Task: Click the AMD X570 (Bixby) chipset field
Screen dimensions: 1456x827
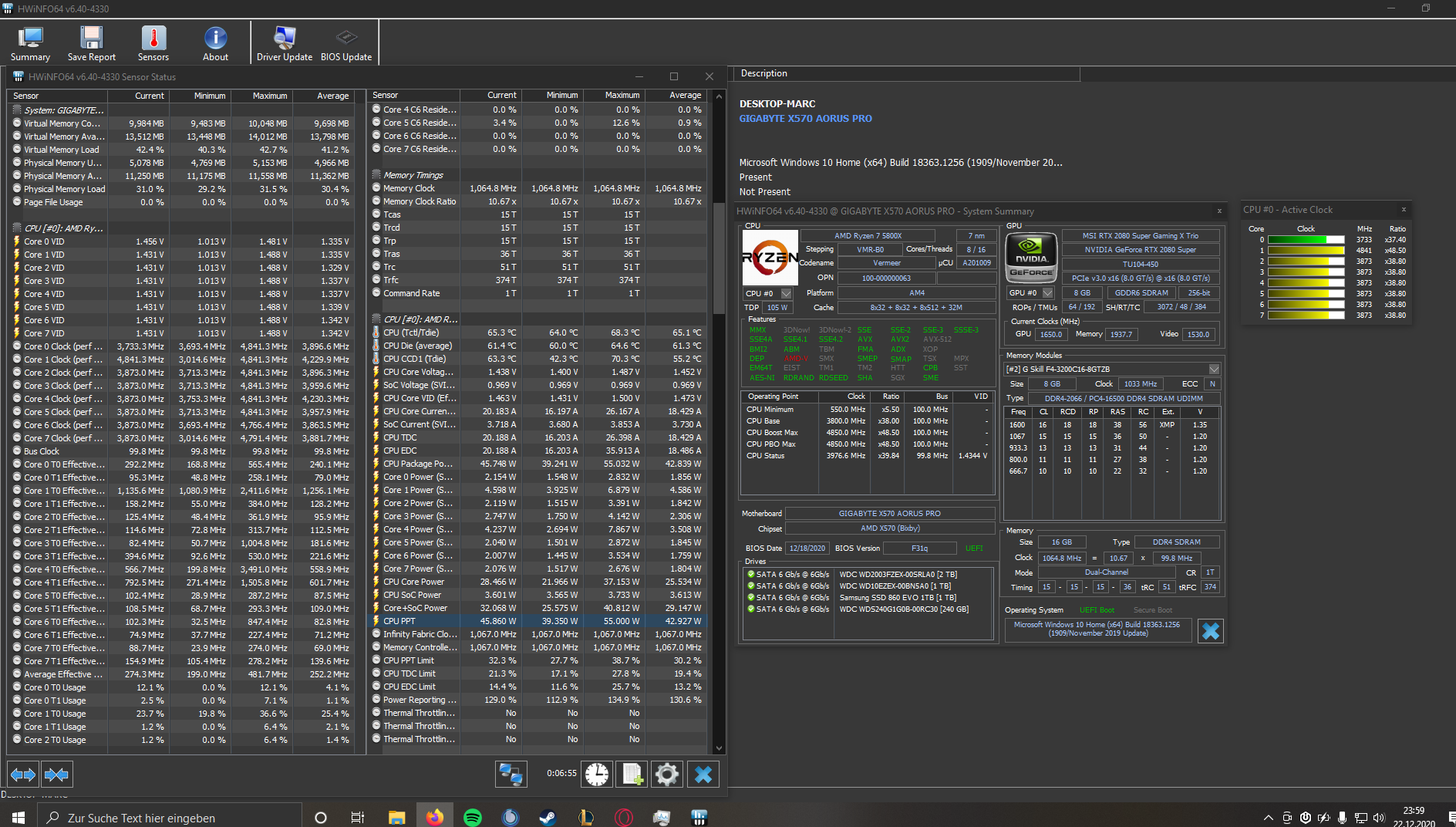Action: pyautogui.click(x=889, y=528)
